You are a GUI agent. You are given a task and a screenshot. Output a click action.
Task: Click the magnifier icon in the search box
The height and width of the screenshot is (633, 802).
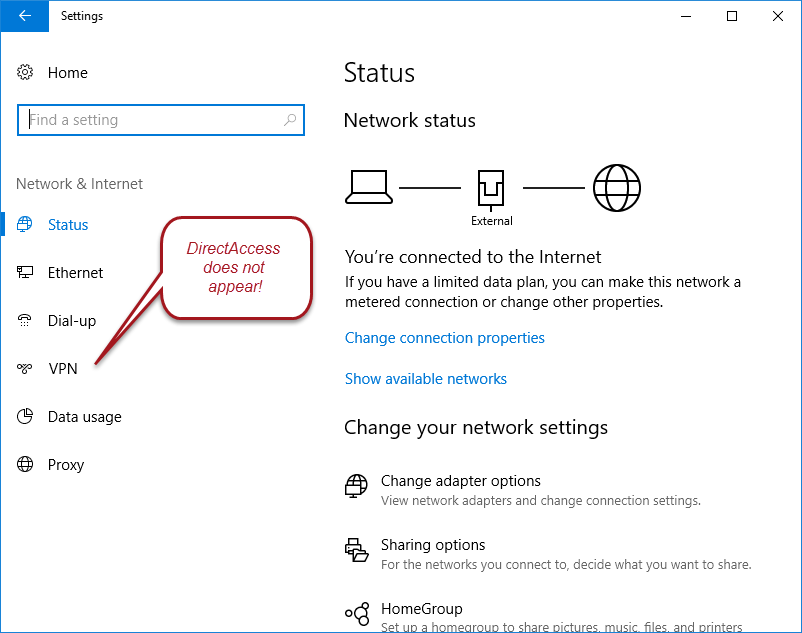pos(290,119)
